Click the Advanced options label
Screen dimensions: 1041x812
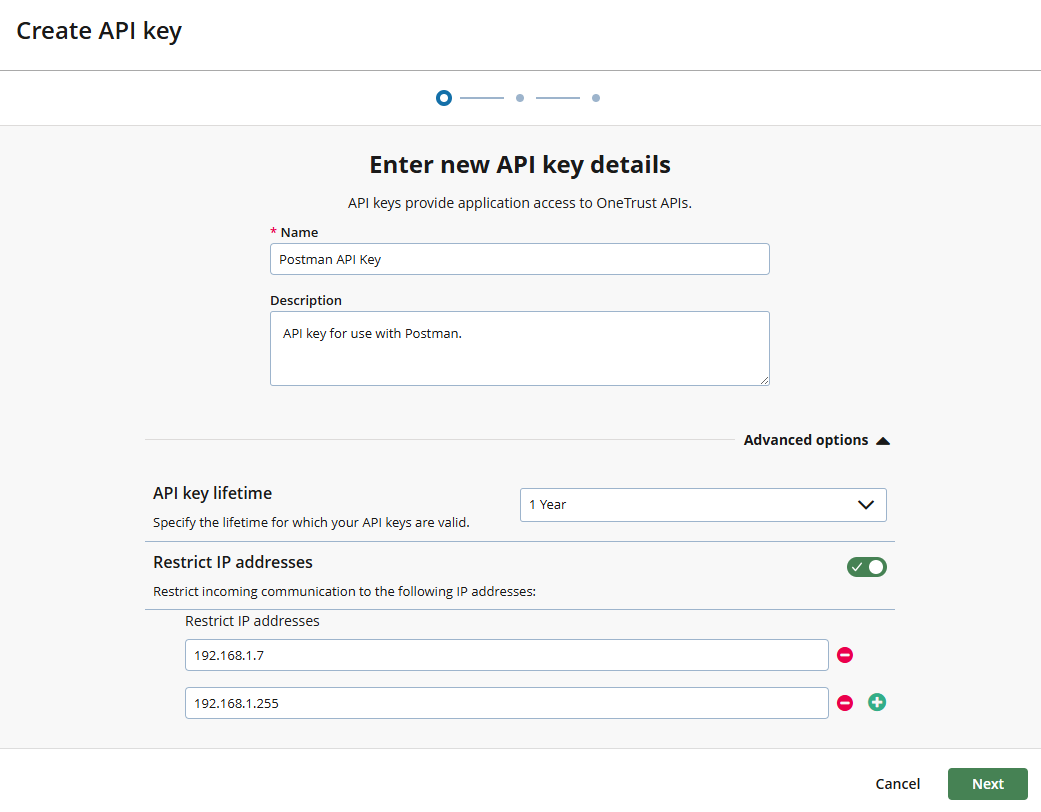pyautogui.click(x=806, y=440)
